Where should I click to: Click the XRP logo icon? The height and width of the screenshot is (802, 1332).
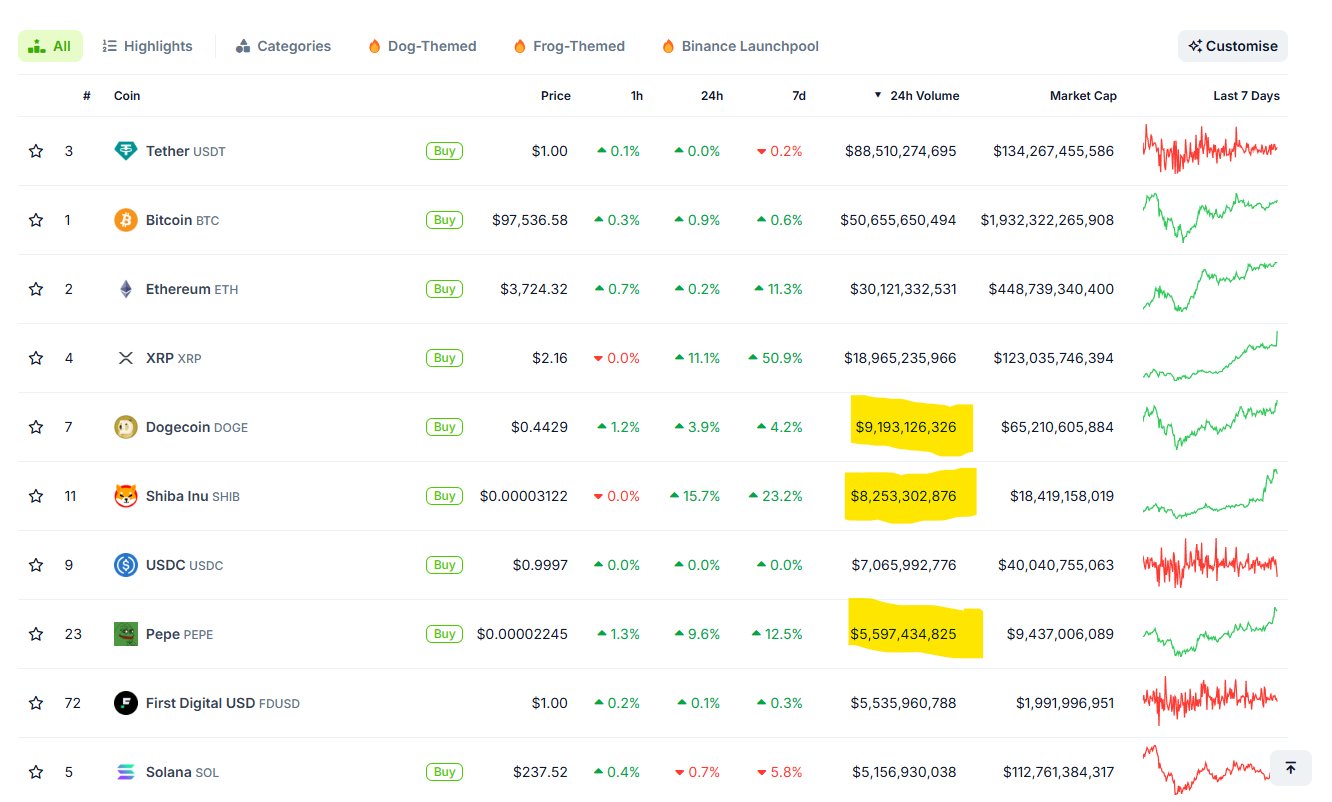tap(126, 358)
